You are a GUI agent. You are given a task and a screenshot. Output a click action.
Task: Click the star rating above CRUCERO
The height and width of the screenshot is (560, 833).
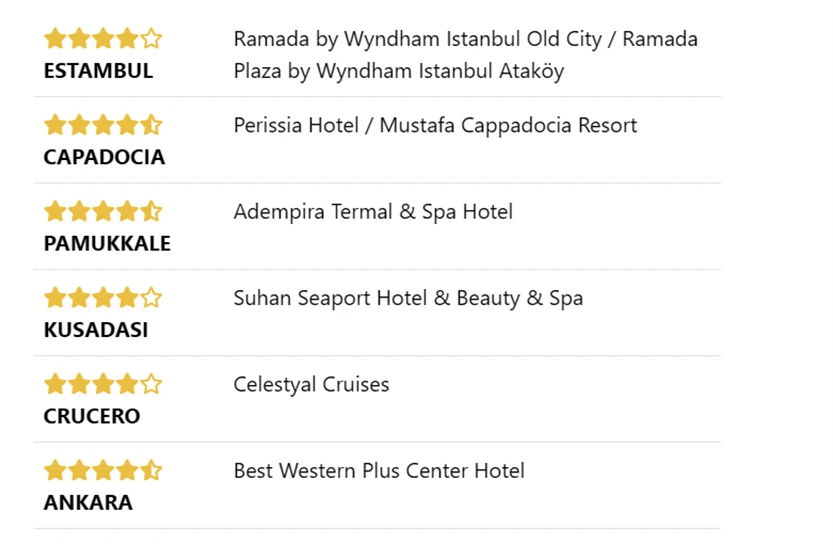click(x=102, y=384)
